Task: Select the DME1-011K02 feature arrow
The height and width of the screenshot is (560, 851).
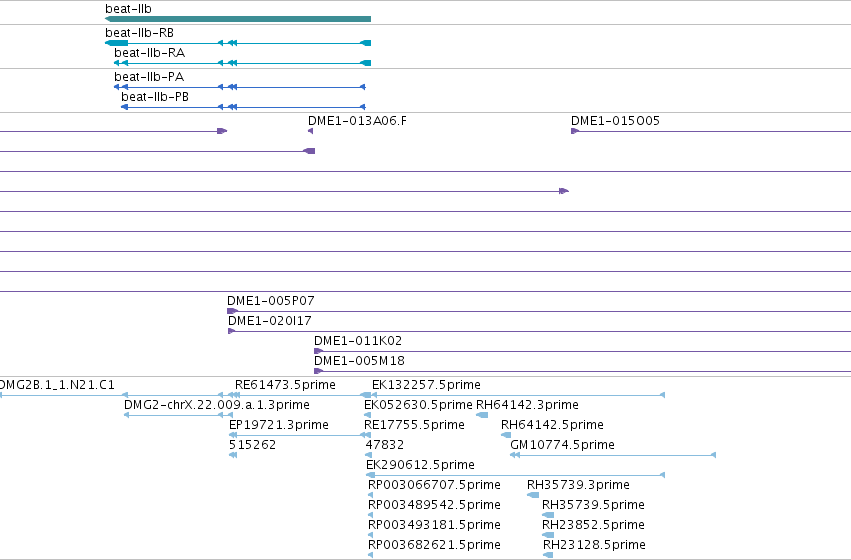Action: tap(319, 351)
